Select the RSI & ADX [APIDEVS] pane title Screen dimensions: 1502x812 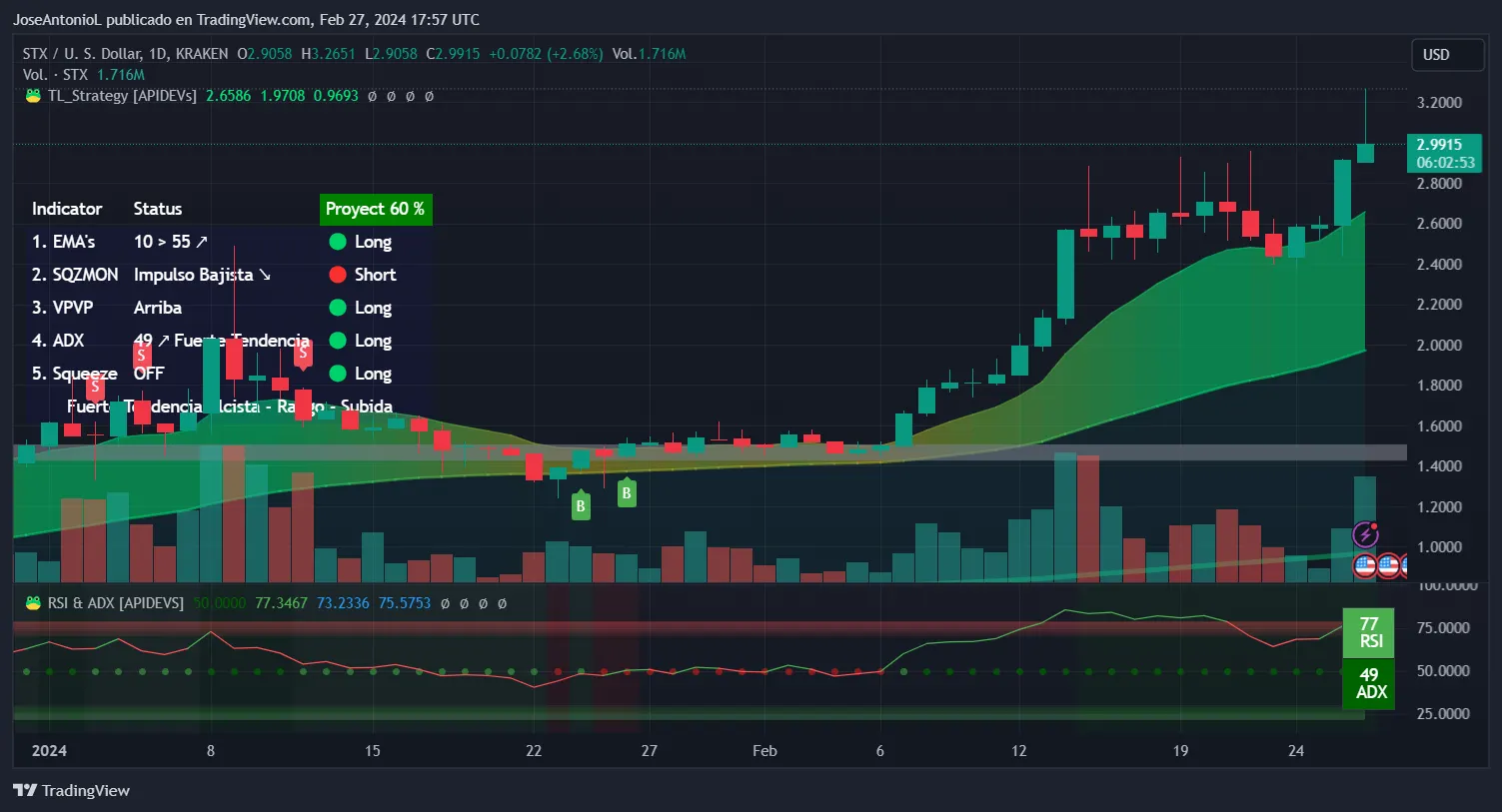(116, 603)
